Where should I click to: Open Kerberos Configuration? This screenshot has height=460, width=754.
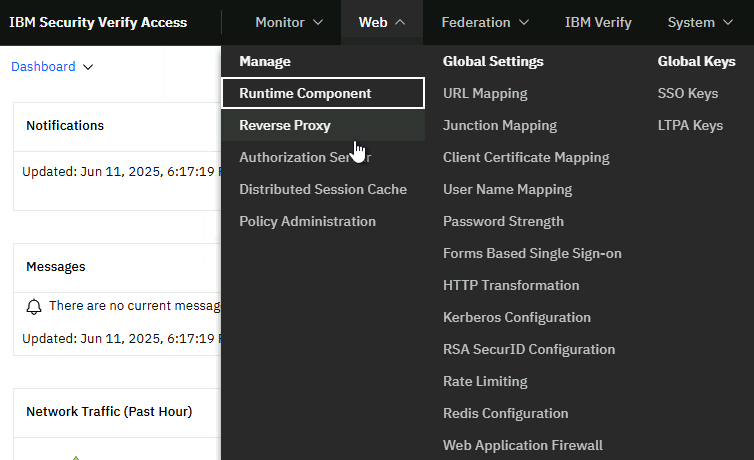[x=516, y=317]
